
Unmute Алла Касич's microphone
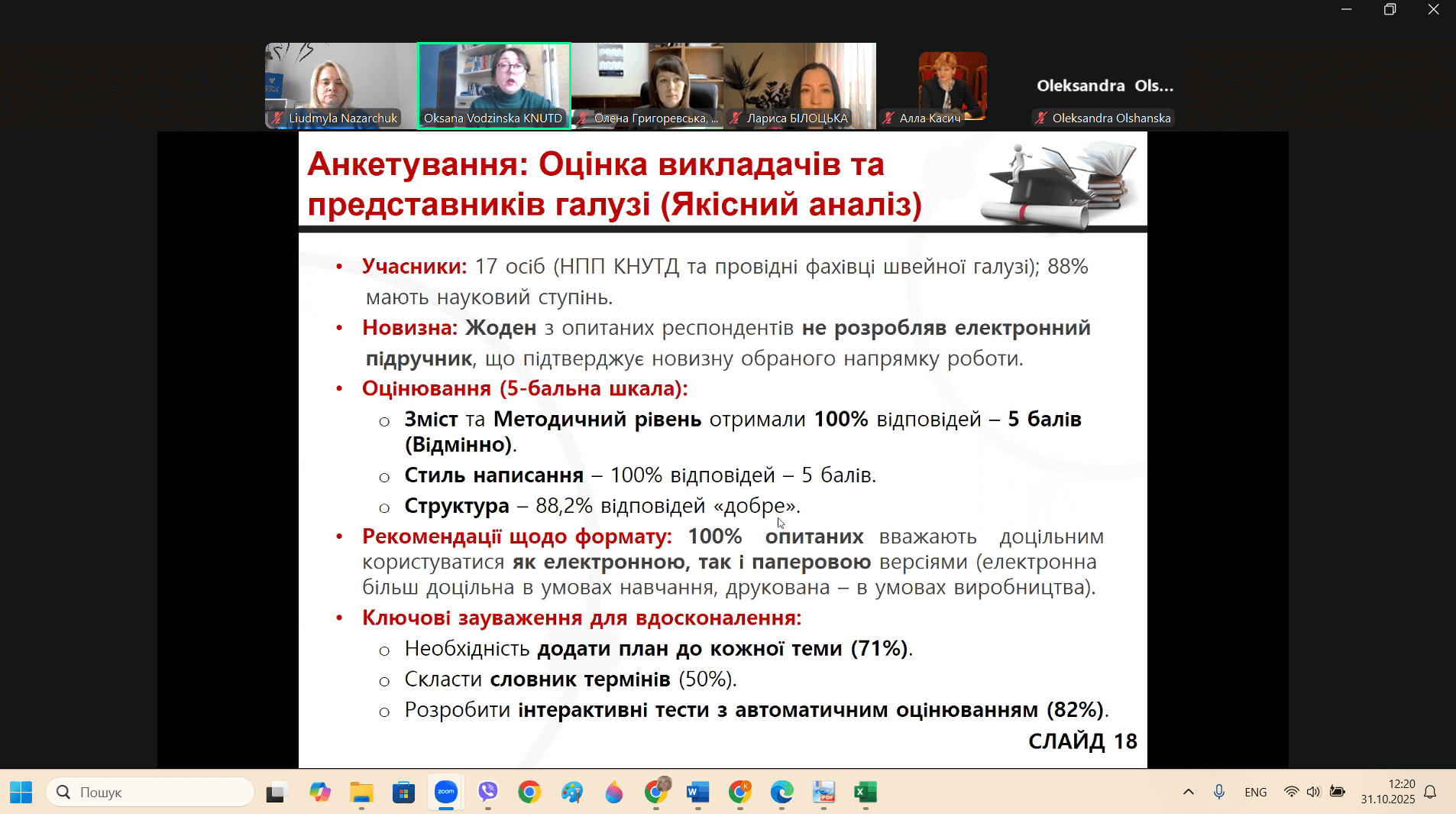pyautogui.click(x=888, y=118)
